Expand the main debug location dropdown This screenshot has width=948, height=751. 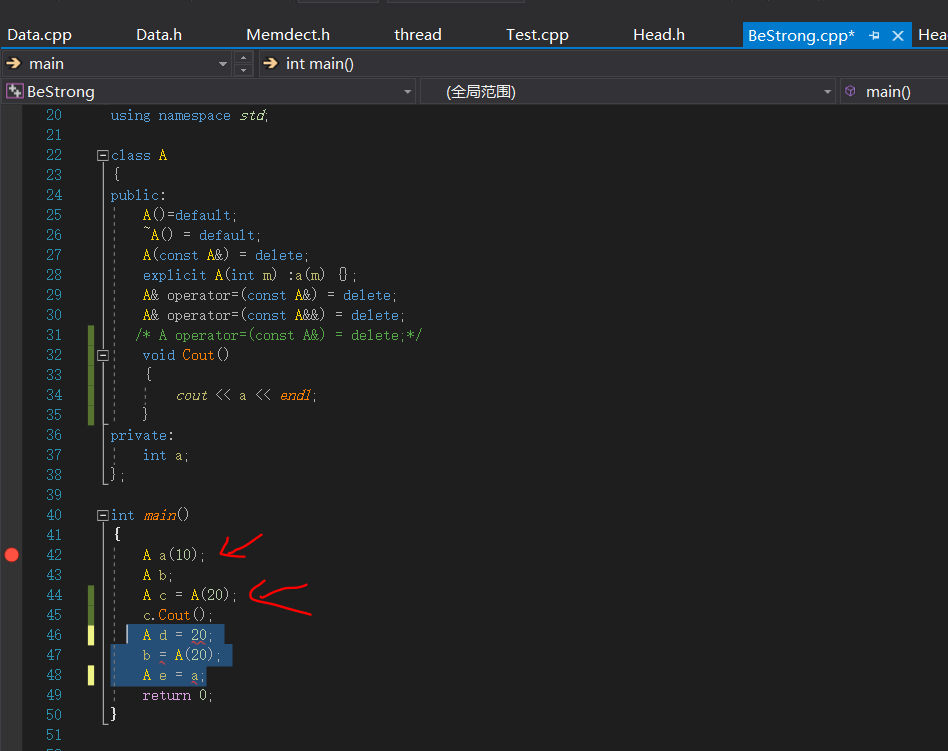[222, 63]
